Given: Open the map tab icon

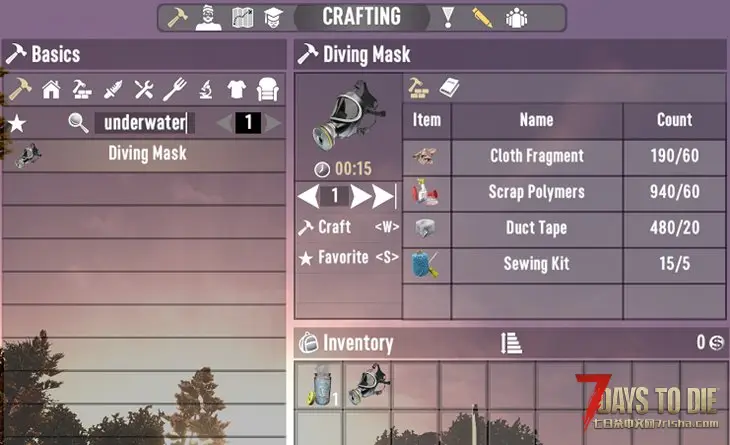Looking at the screenshot, I should 243,18.
